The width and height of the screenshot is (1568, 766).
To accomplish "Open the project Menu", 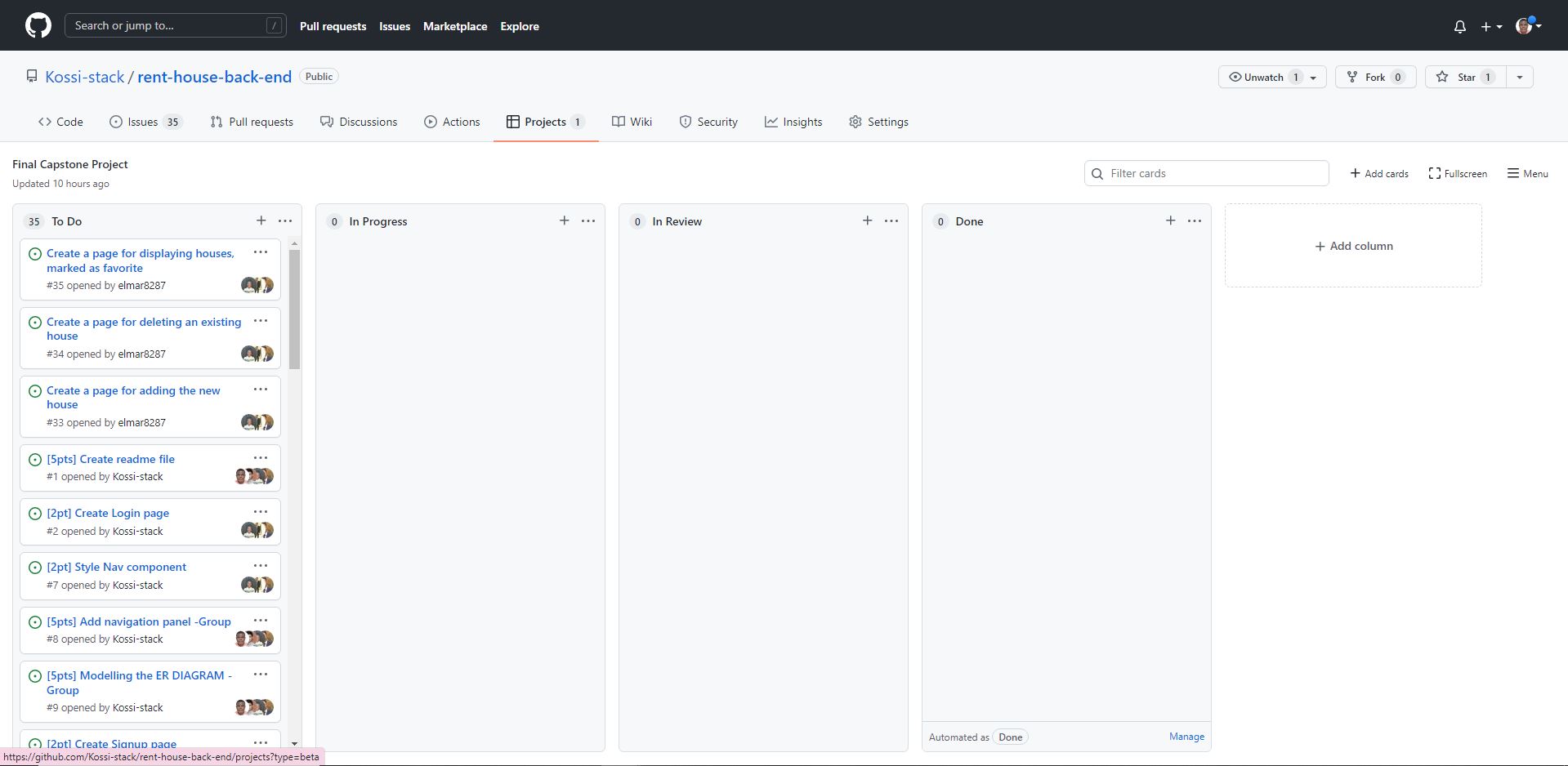I will click(x=1528, y=173).
